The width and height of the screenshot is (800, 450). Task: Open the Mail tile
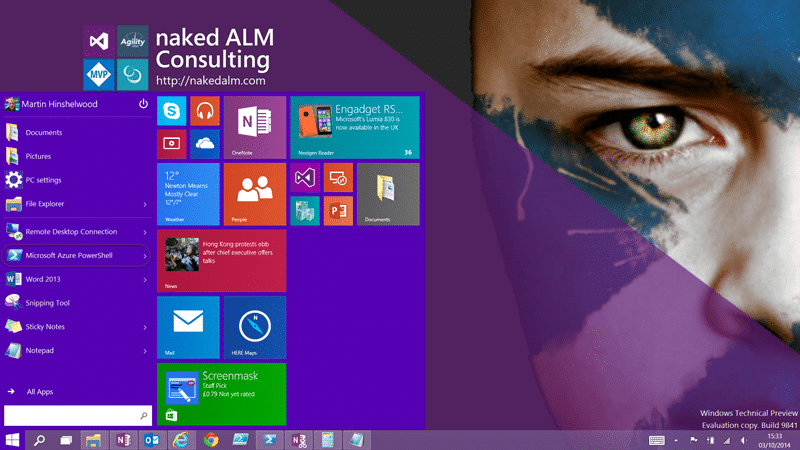(x=188, y=328)
